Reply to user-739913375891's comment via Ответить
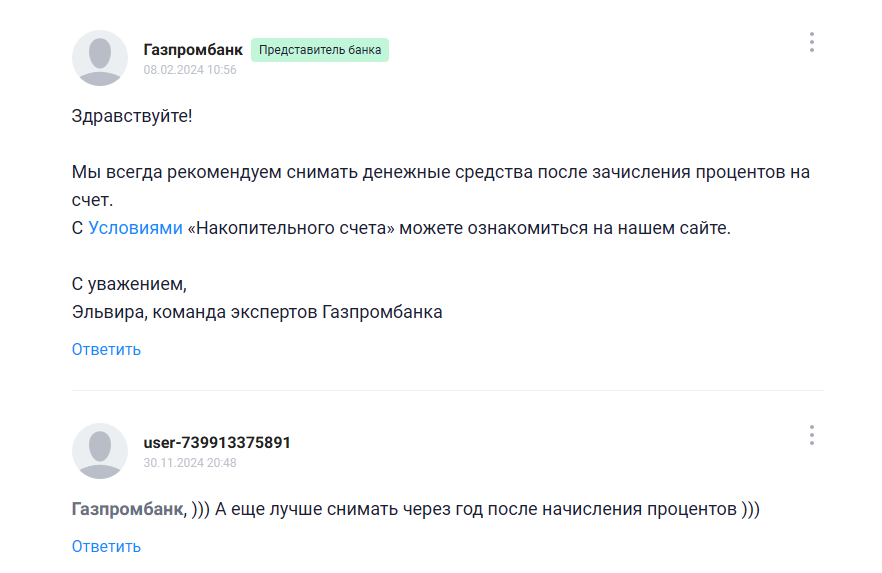Screen dimensions: 882x573 pos(106,546)
